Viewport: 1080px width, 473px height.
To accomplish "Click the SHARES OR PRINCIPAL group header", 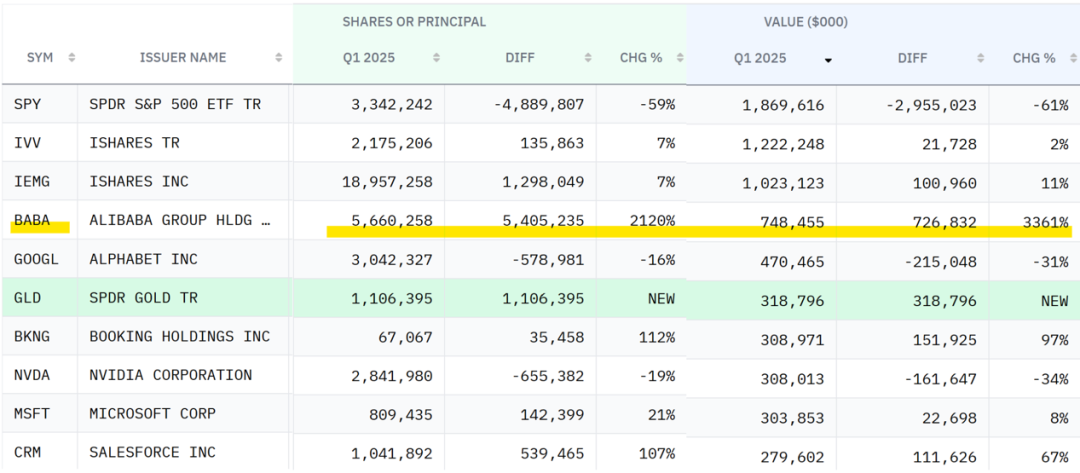I will [414, 22].
